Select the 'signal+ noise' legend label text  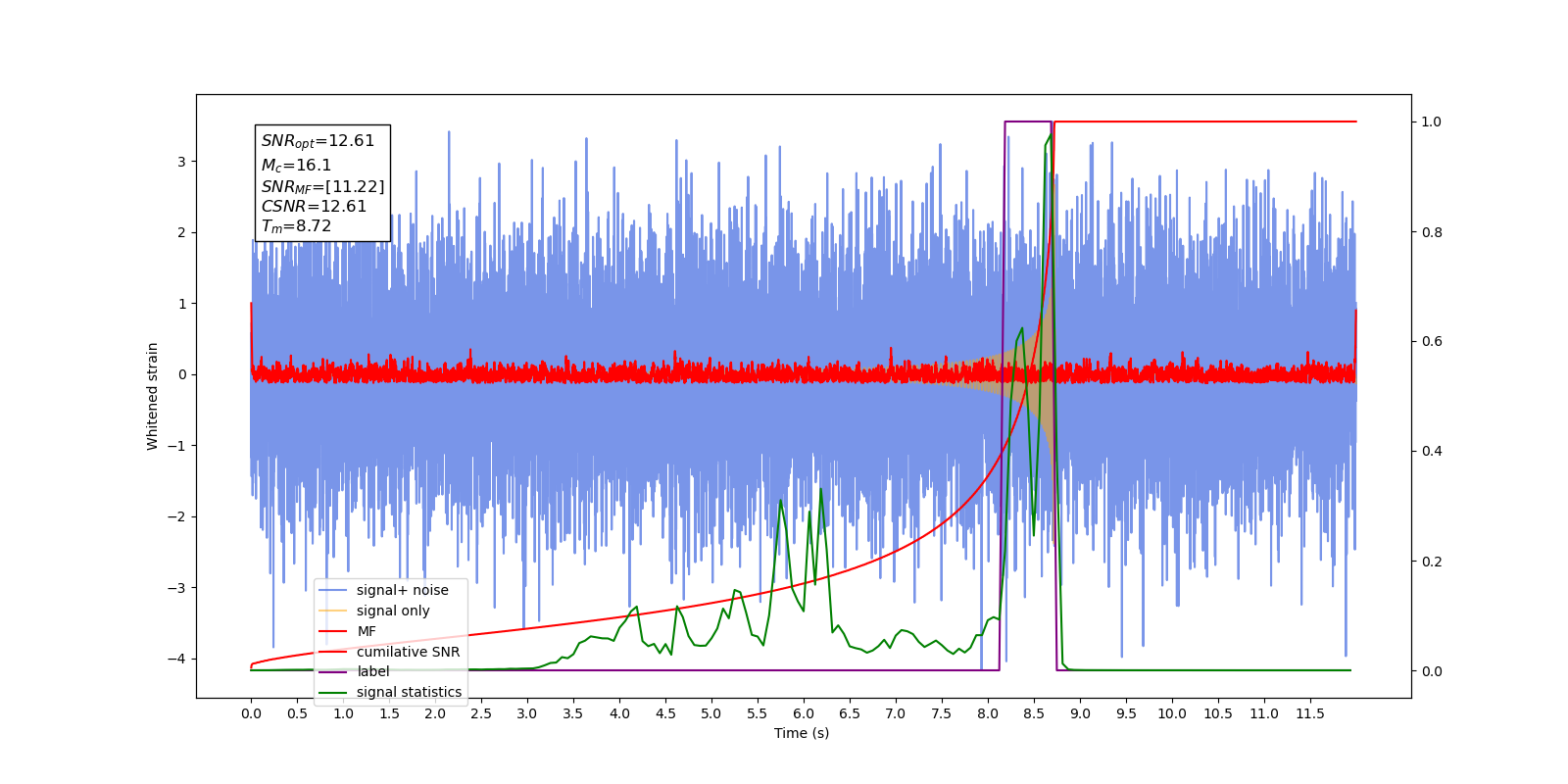pos(403,590)
